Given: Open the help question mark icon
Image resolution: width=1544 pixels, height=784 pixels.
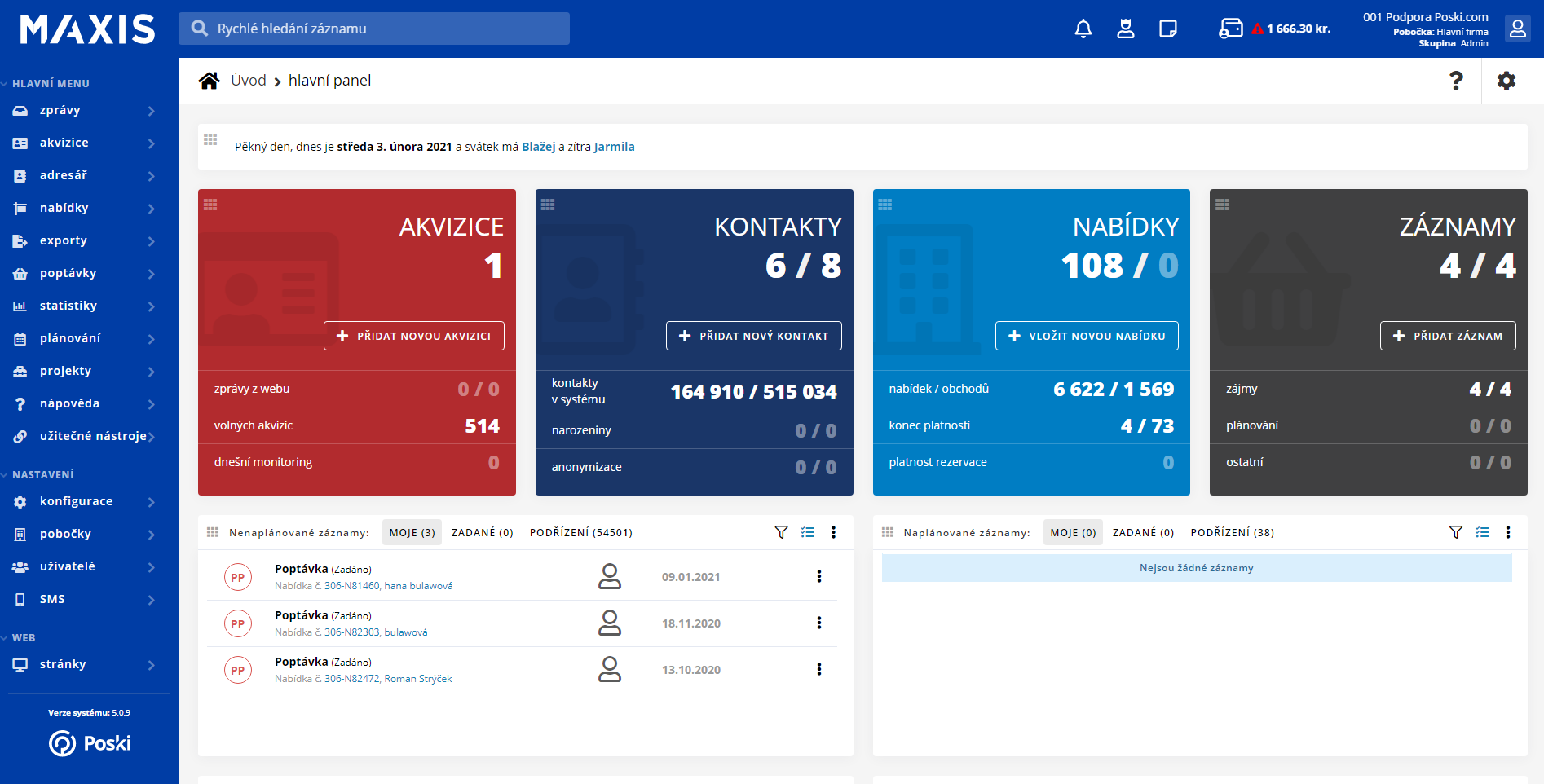Looking at the screenshot, I should pos(1456,81).
